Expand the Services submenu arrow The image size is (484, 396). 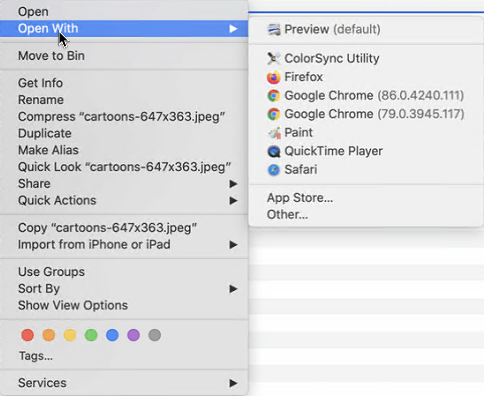[233, 383]
